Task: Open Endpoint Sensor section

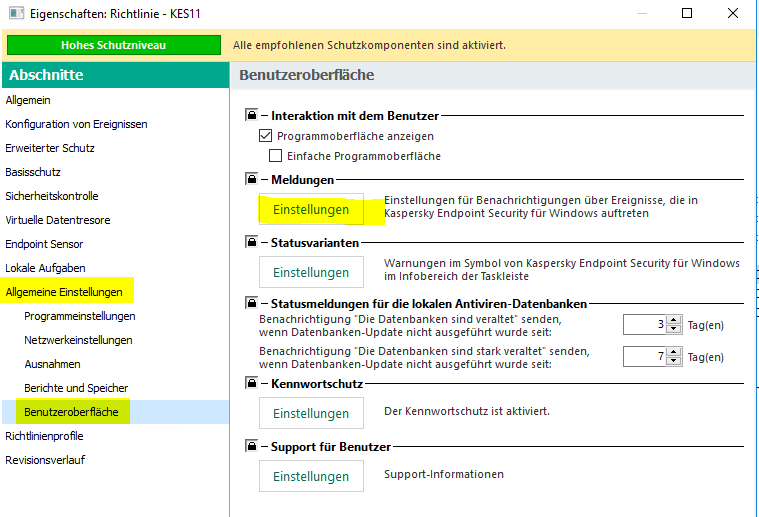Action: click(44, 244)
